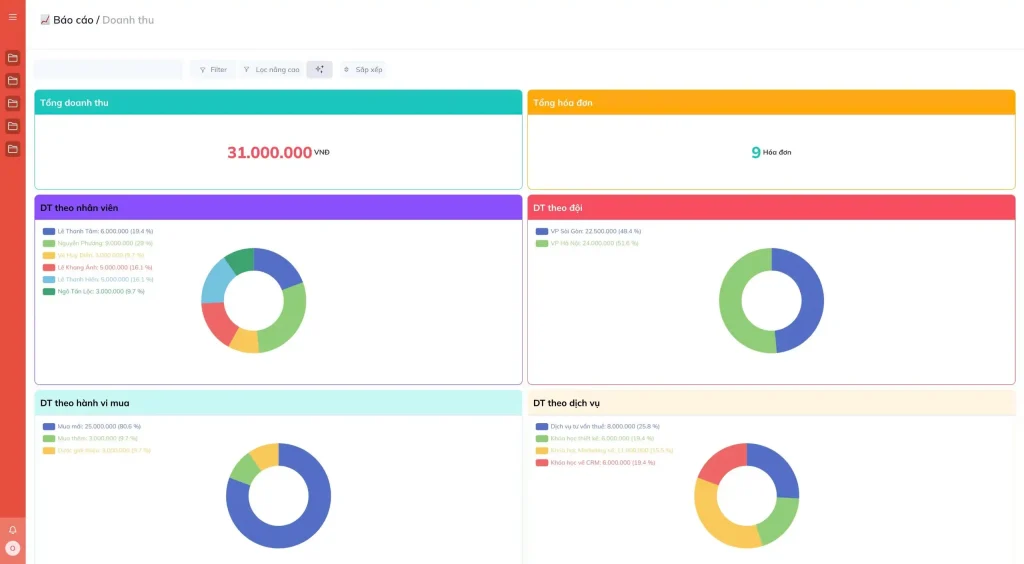Screen dimensions: 1024x564
Task: Open the second sidebar folder icon
Action: (x=13, y=81)
